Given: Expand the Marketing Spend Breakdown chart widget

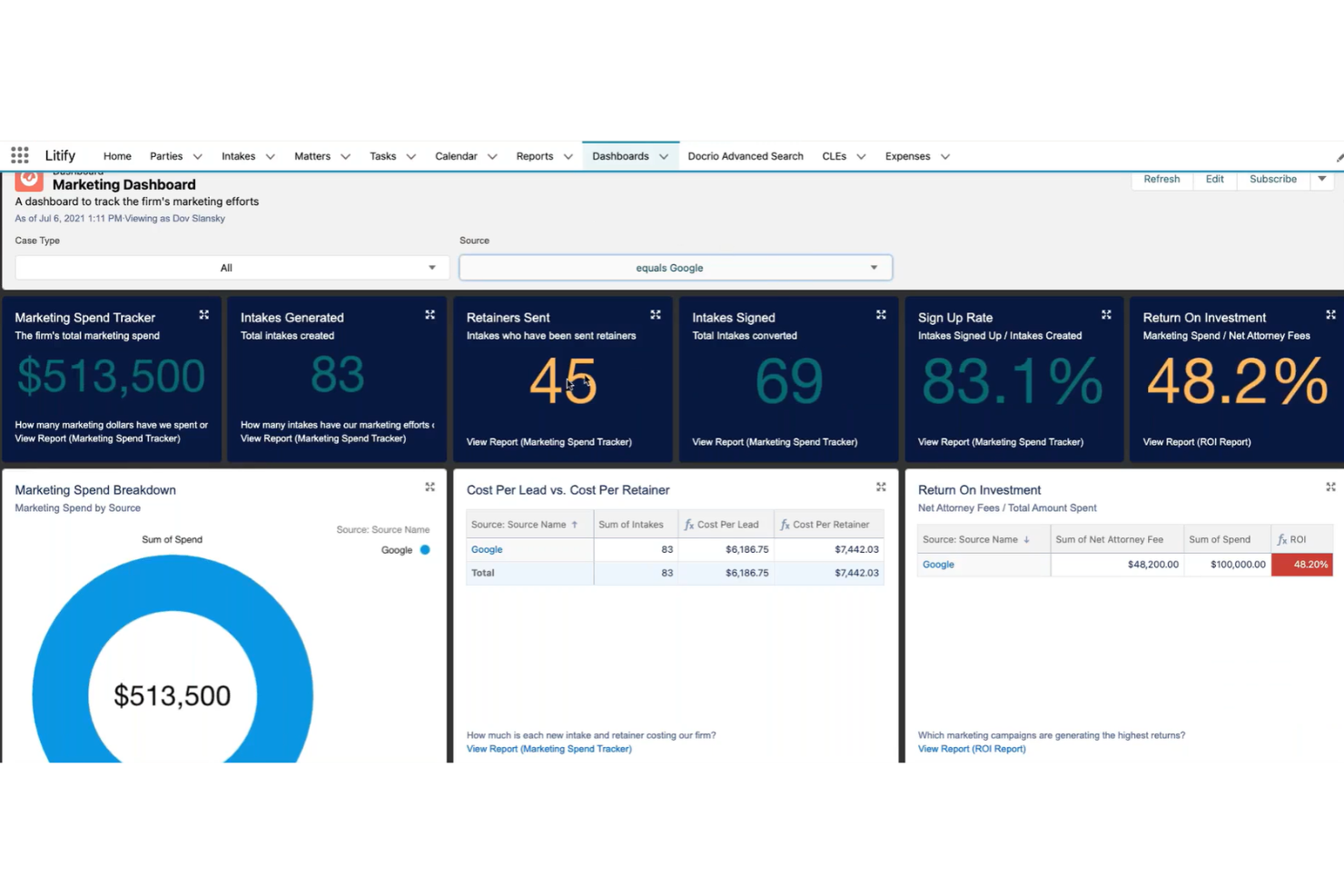Looking at the screenshot, I should (430, 487).
